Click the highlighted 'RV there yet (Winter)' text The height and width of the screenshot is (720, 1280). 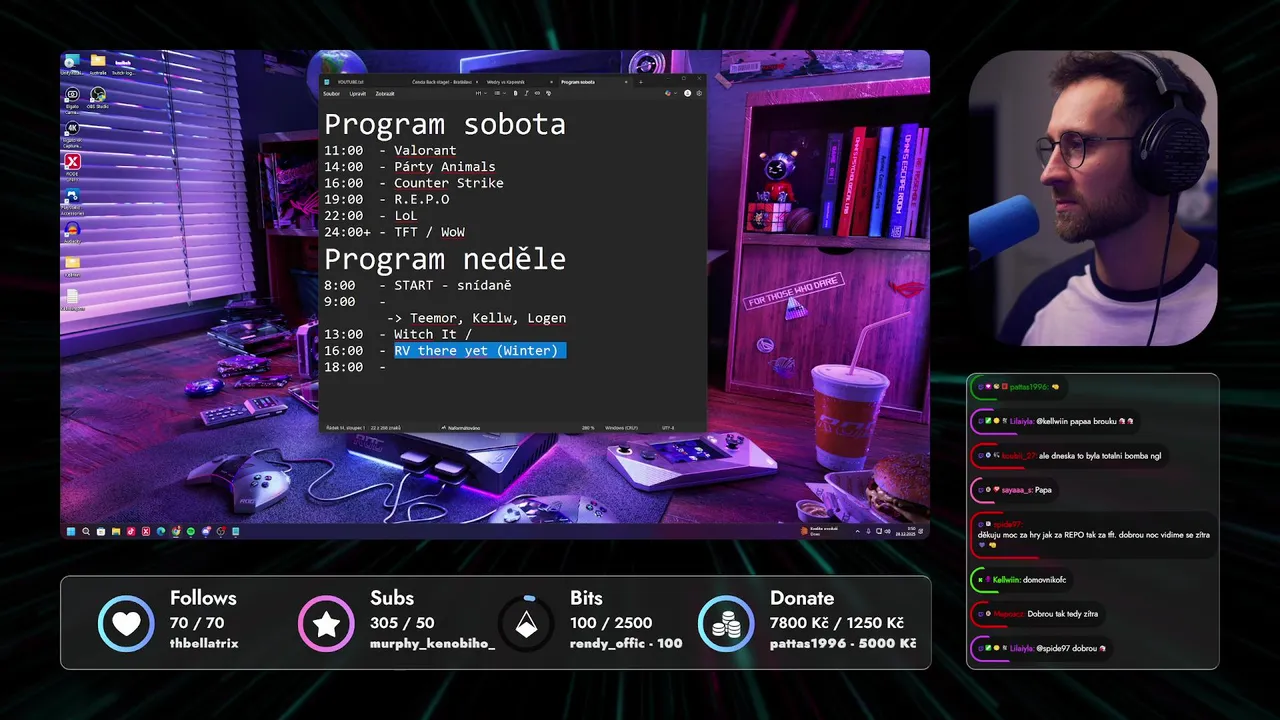click(480, 350)
